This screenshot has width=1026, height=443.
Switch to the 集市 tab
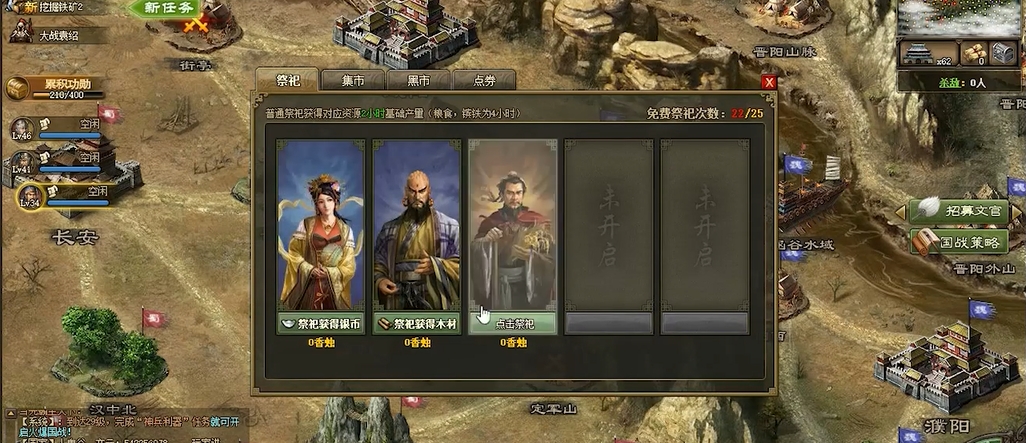pyautogui.click(x=353, y=80)
